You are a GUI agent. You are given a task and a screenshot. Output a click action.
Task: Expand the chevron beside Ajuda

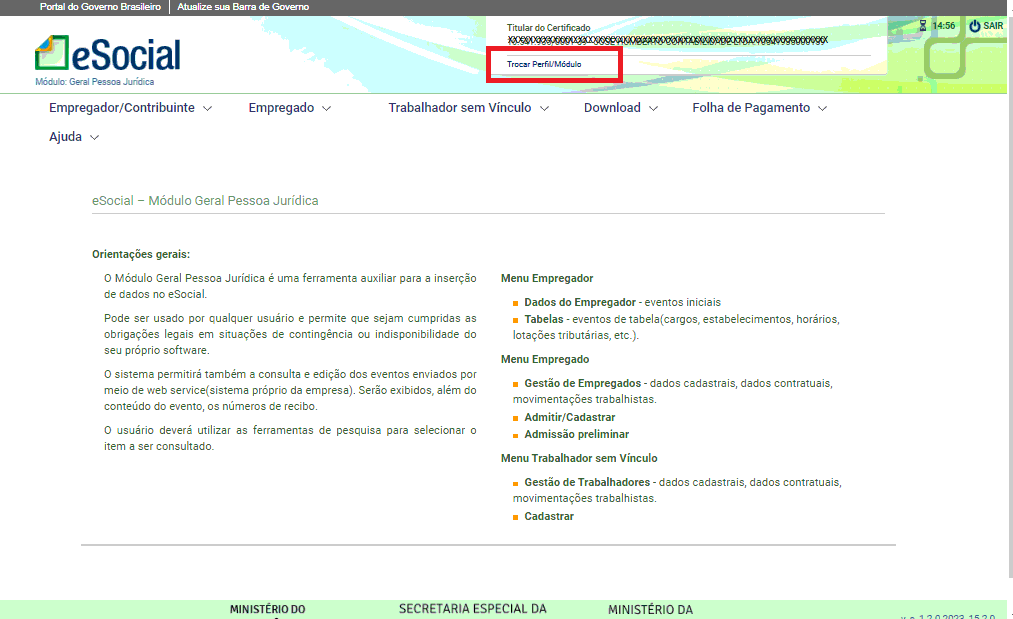94,138
